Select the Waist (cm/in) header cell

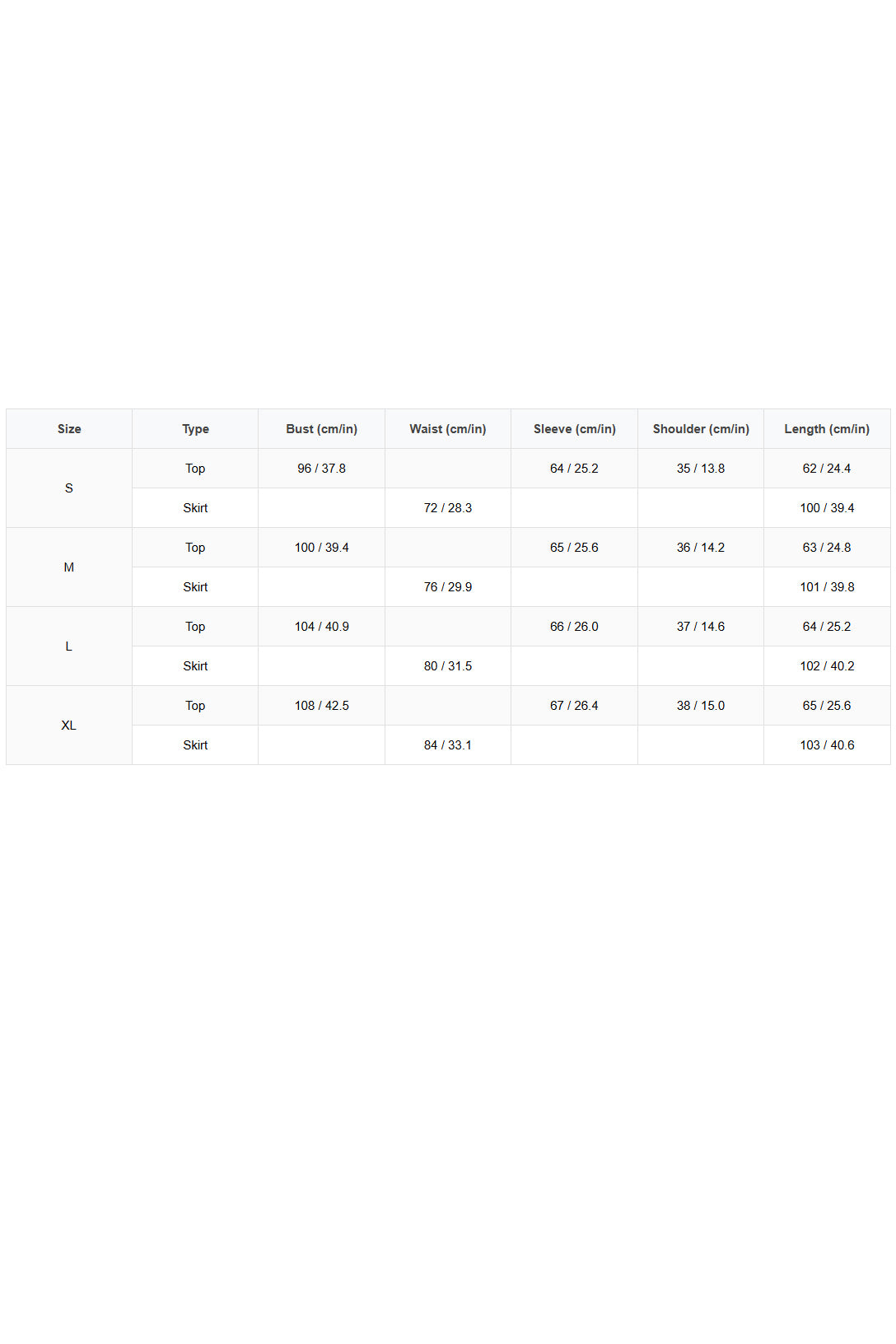tap(448, 429)
